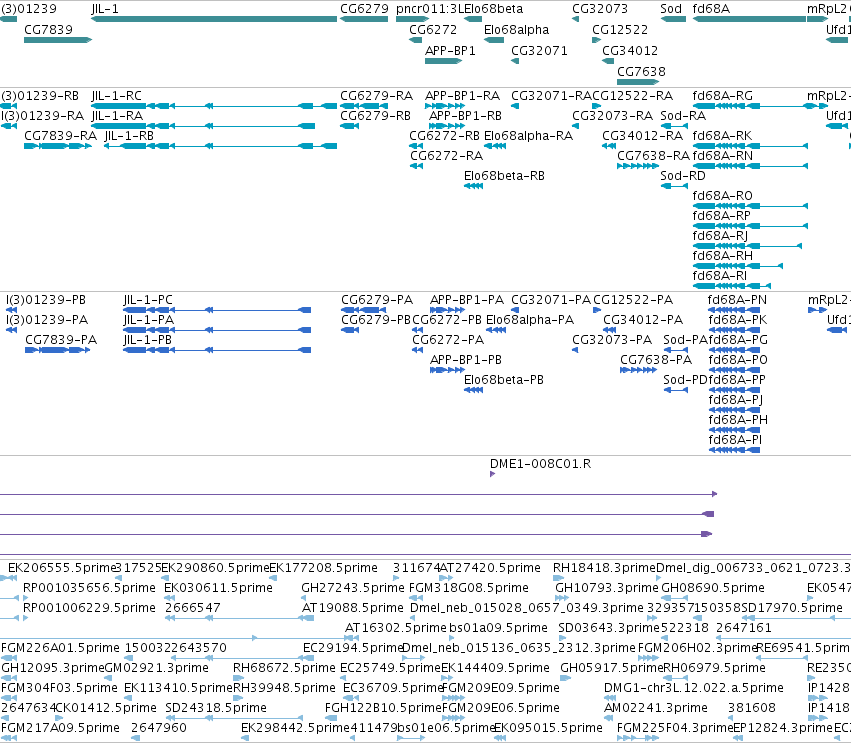Select protein CG34012-PA
This screenshot has width=851, height=743.
coord(643,320)
